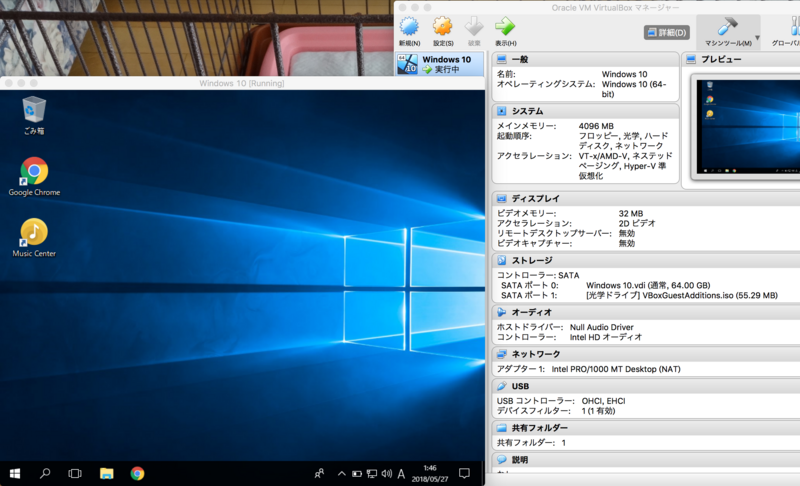Click the 4096 MB main memory value

(596, 126)
